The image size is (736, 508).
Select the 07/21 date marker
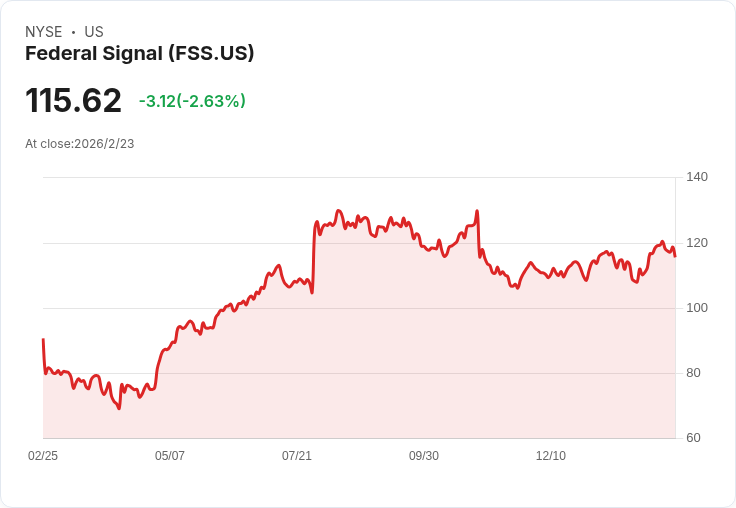[297, 456]
